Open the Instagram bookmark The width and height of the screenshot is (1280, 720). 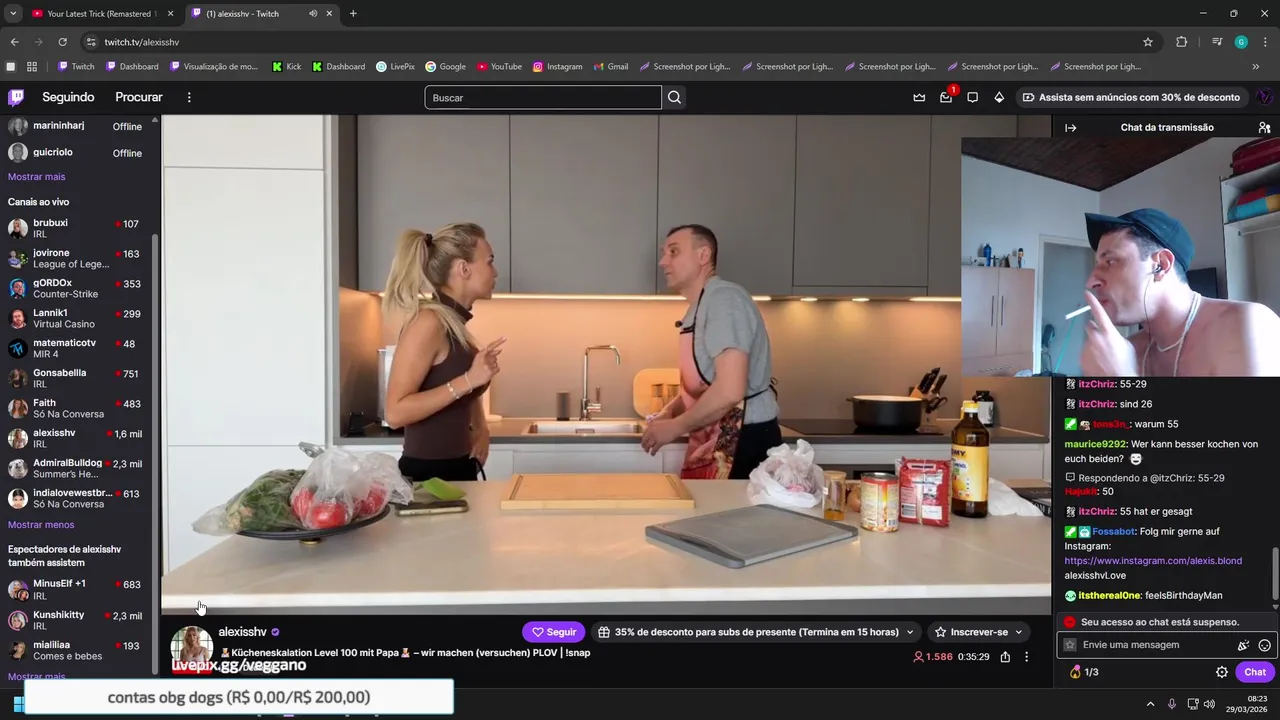(x=557, y=66)
